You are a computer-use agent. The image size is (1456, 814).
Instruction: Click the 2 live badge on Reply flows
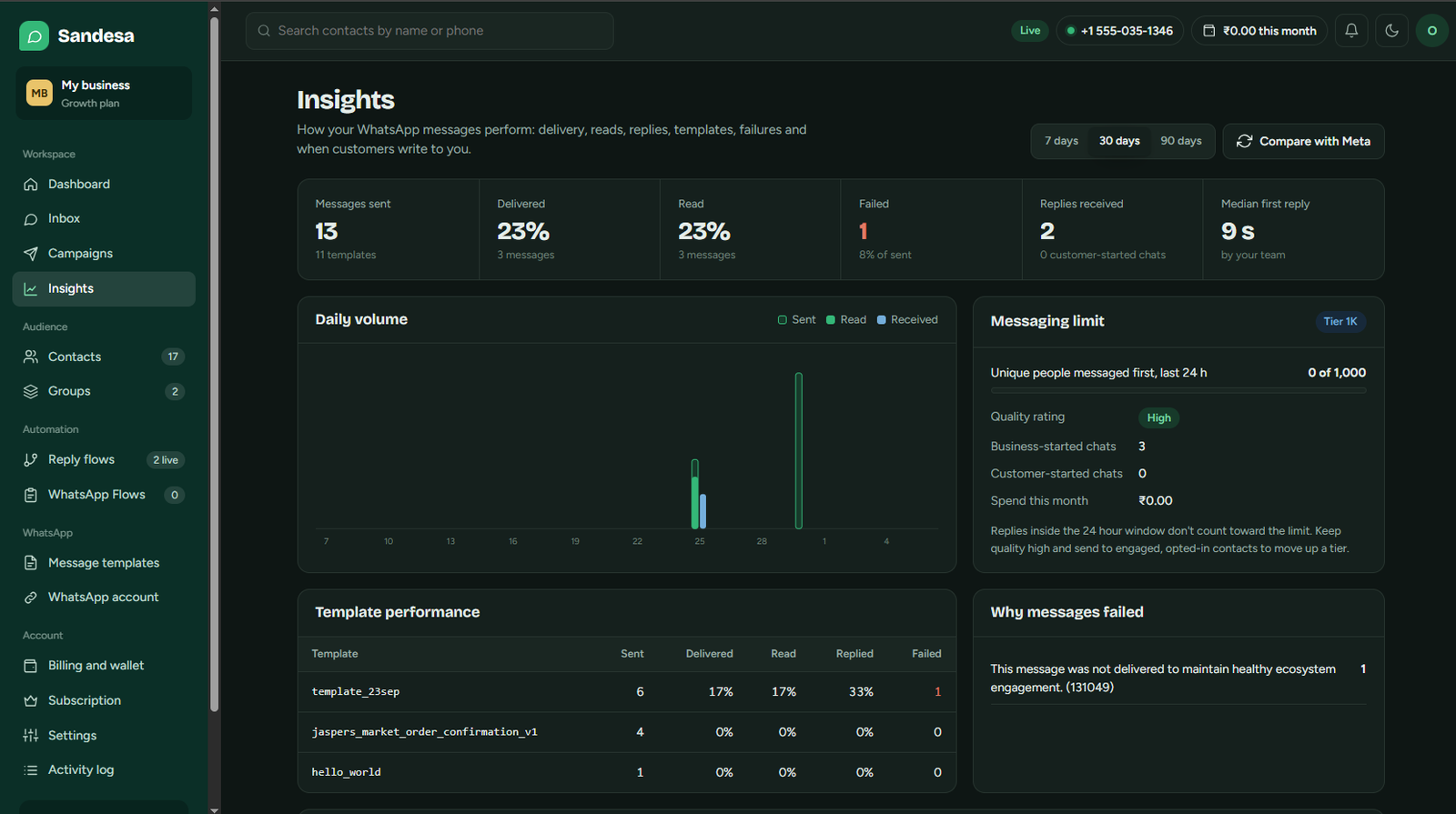pyautogui.click(x=166, y=460)
